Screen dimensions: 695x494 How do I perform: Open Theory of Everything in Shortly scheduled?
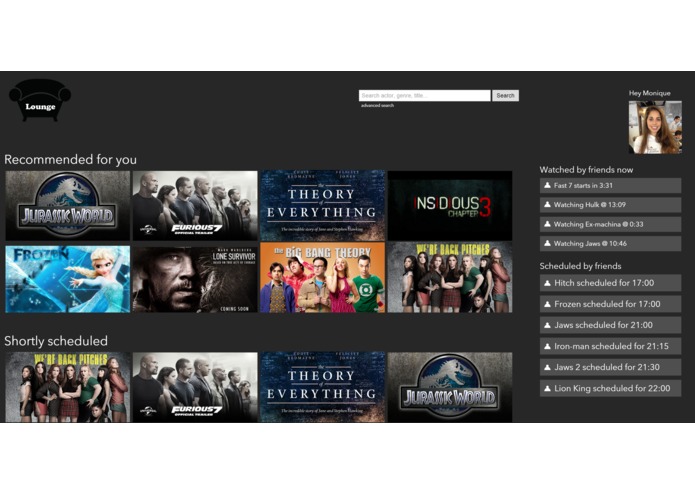click(323, 387)
